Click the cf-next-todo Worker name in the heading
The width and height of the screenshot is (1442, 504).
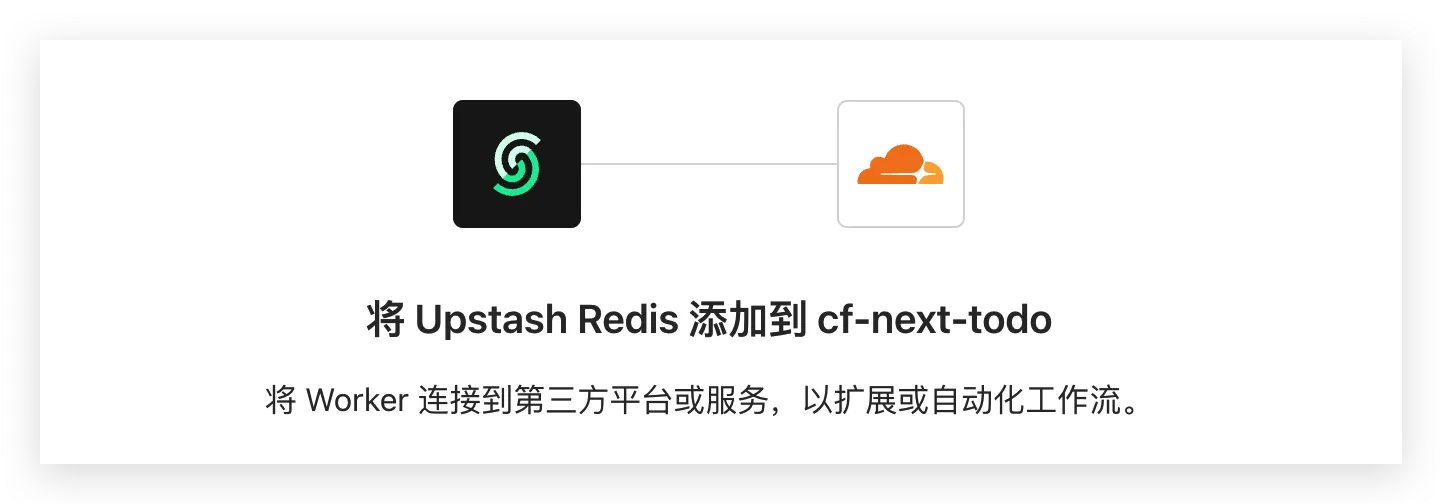point(935,322)
